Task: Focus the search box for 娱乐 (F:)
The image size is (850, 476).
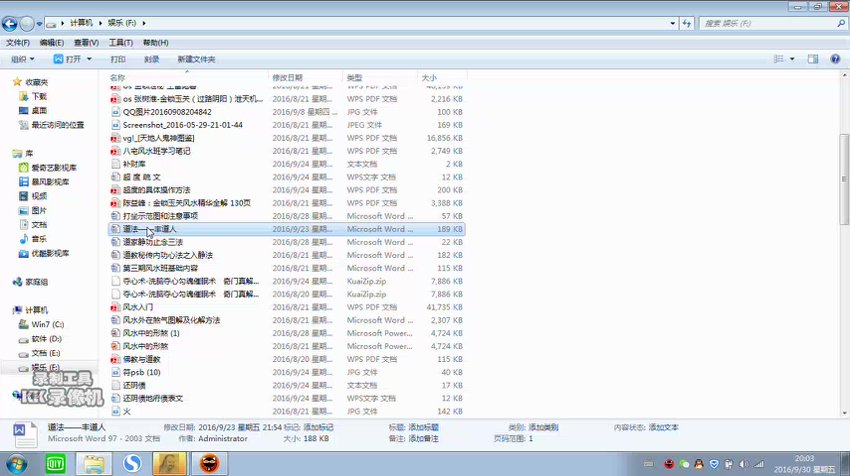Action: [767, 23]
